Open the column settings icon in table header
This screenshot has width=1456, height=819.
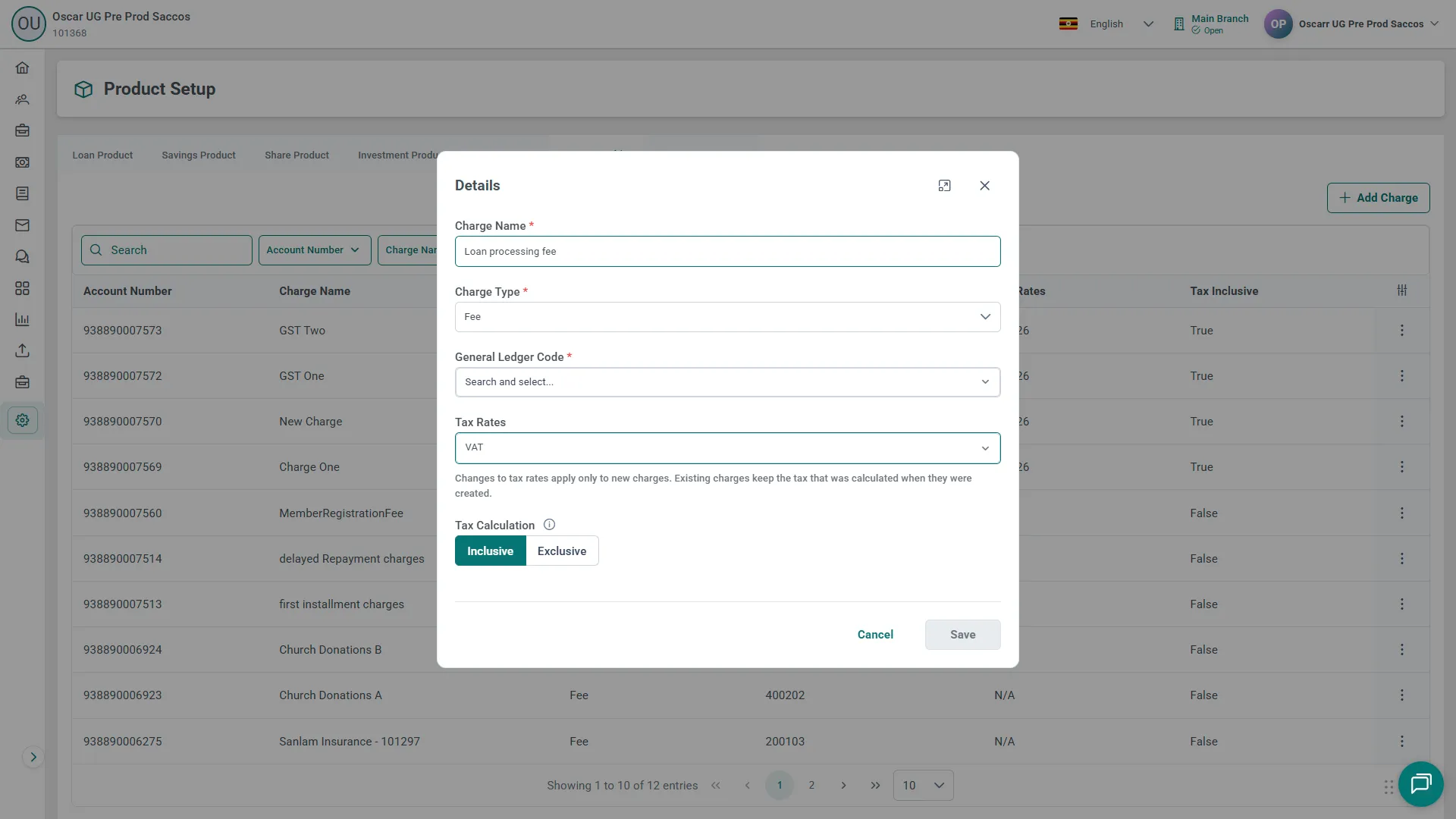pos(1402,290)
